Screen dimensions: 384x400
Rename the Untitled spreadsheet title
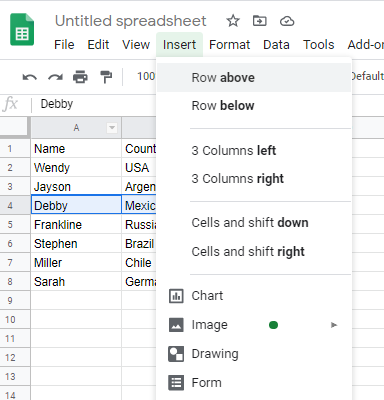(131, 21)
